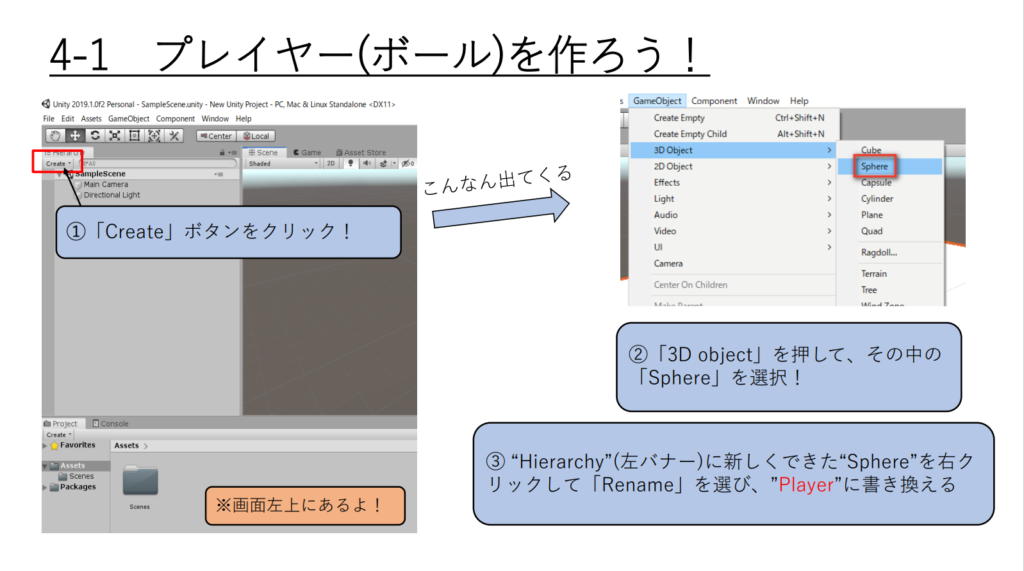Open the Hierarchy panel options menu icon
1024x571 pixels.
[x=232, y=153]
